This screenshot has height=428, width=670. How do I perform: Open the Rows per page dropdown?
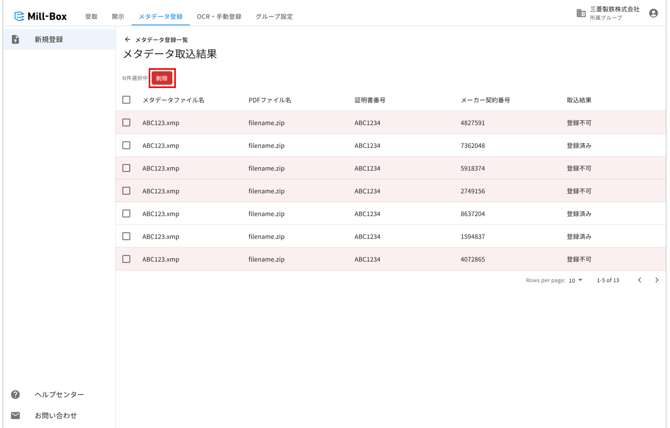point(576,280)
